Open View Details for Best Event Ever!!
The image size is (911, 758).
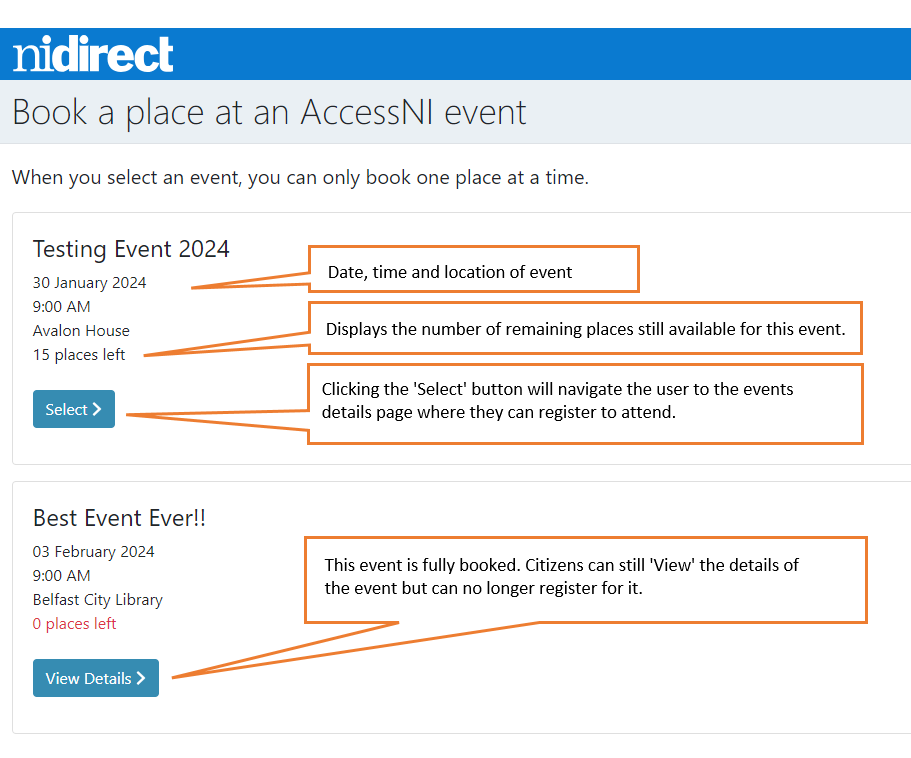(95, 678)
